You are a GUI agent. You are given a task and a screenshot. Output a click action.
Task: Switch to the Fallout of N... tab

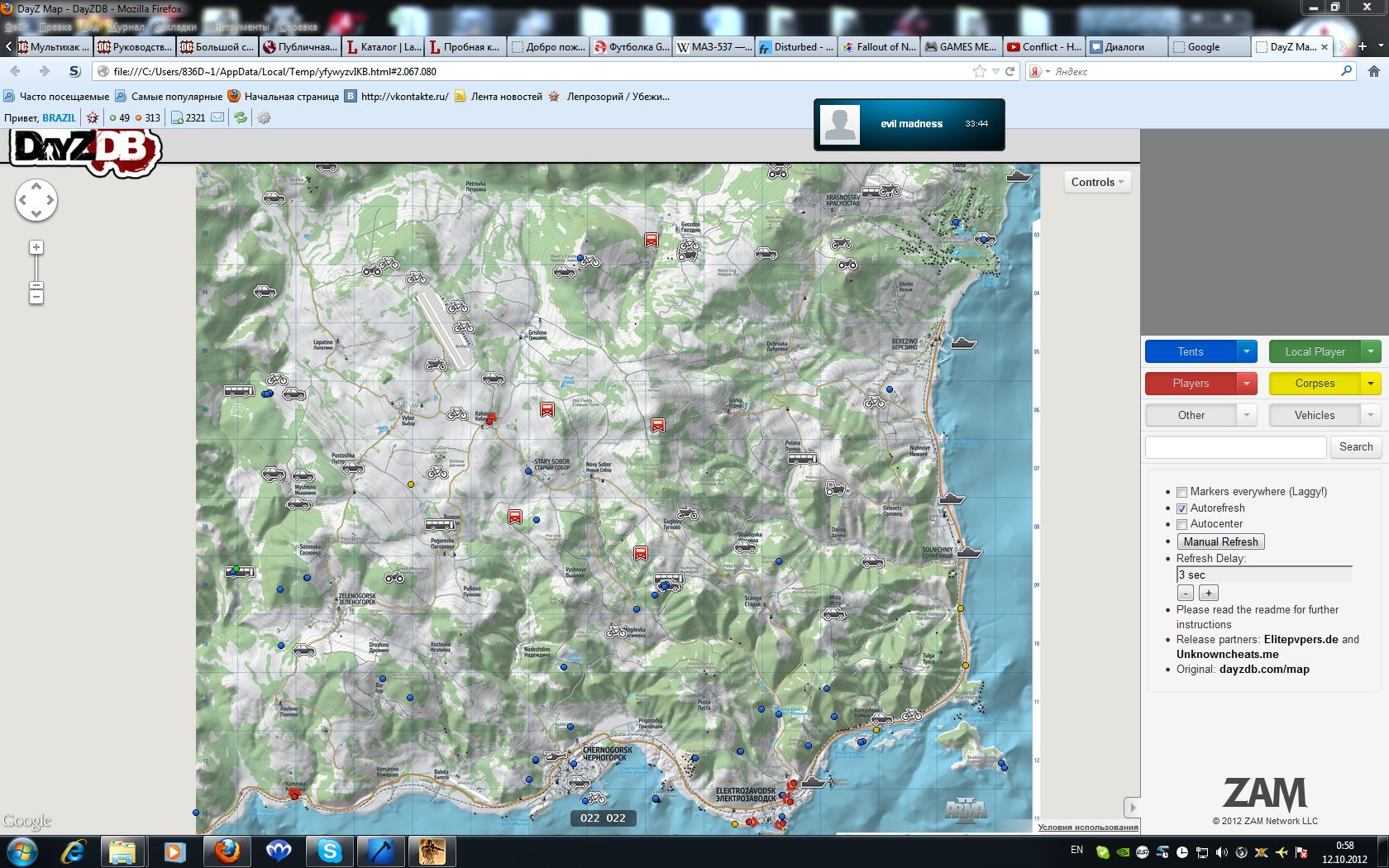pos(878,47)
